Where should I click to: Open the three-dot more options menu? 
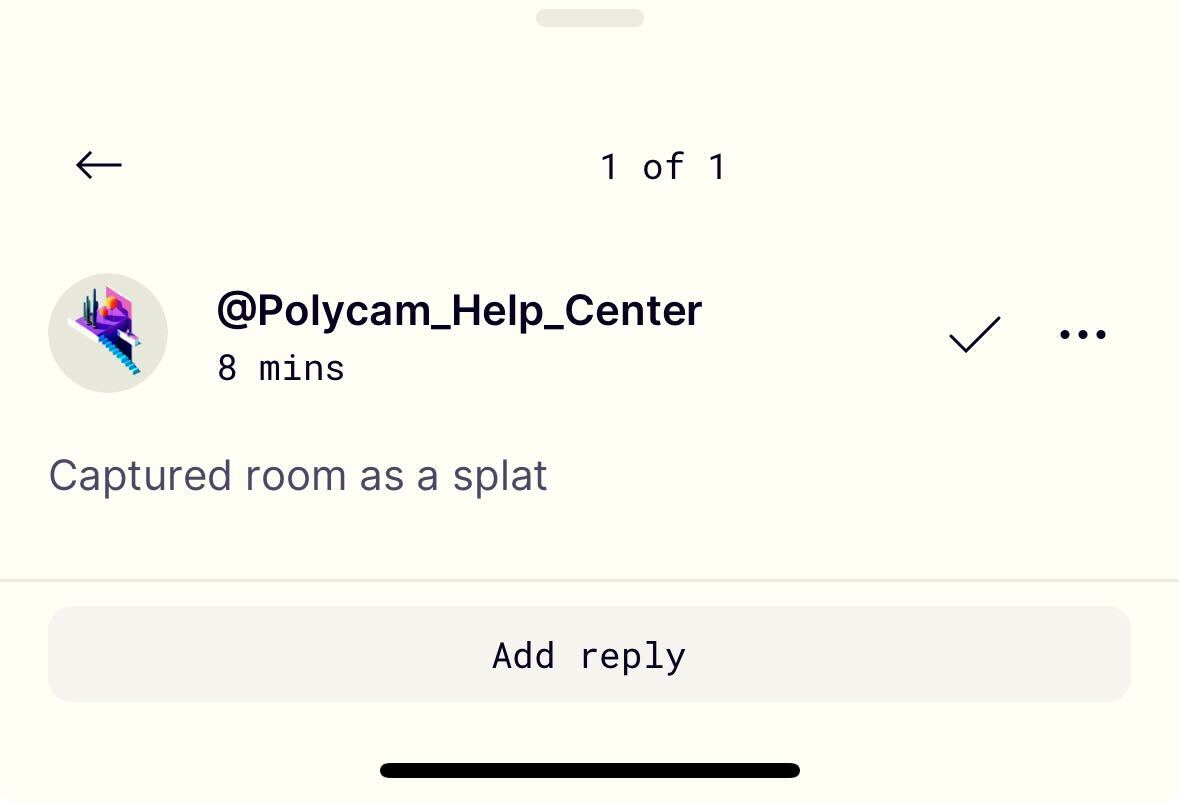(1083, 334)
